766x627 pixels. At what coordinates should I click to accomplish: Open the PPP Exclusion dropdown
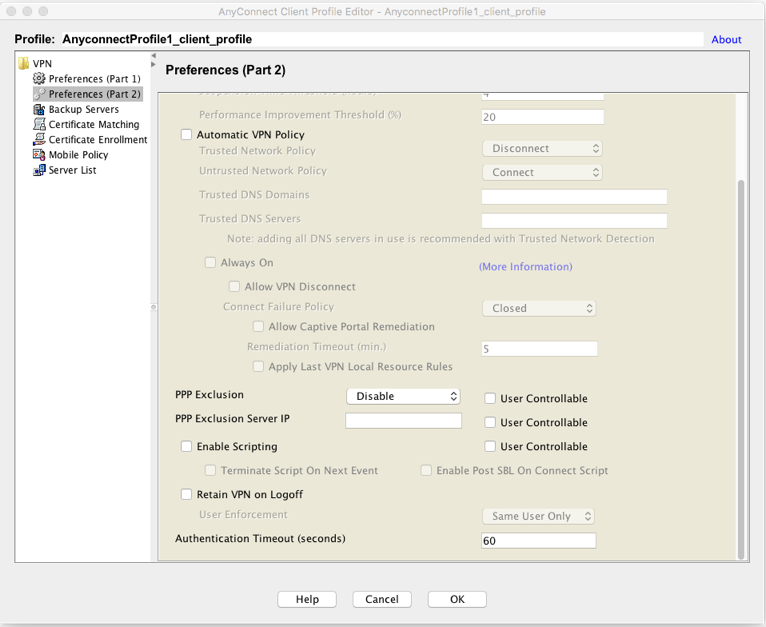pos(403,397)
